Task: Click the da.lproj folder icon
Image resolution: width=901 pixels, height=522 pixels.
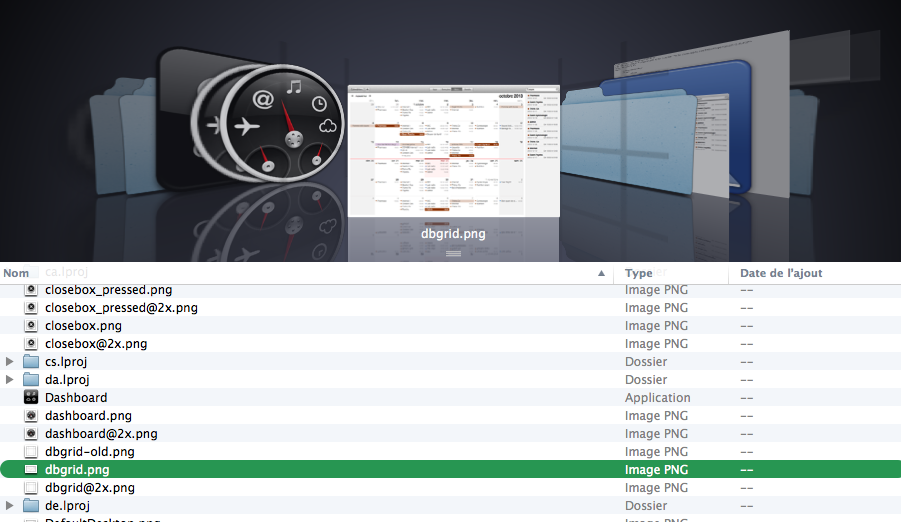Action: coord(31,379)
